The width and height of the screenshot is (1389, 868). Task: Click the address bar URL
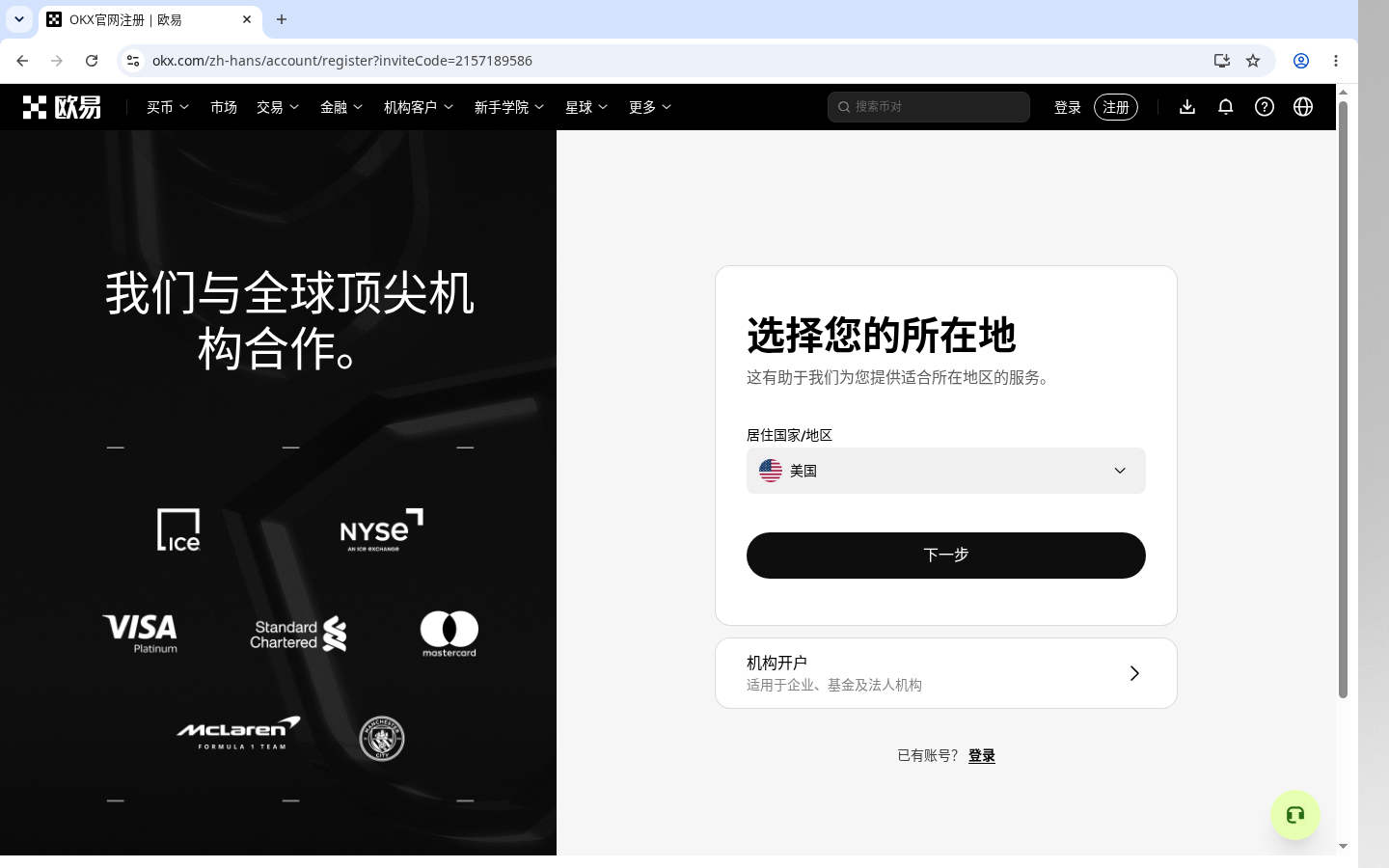(342, 61)
